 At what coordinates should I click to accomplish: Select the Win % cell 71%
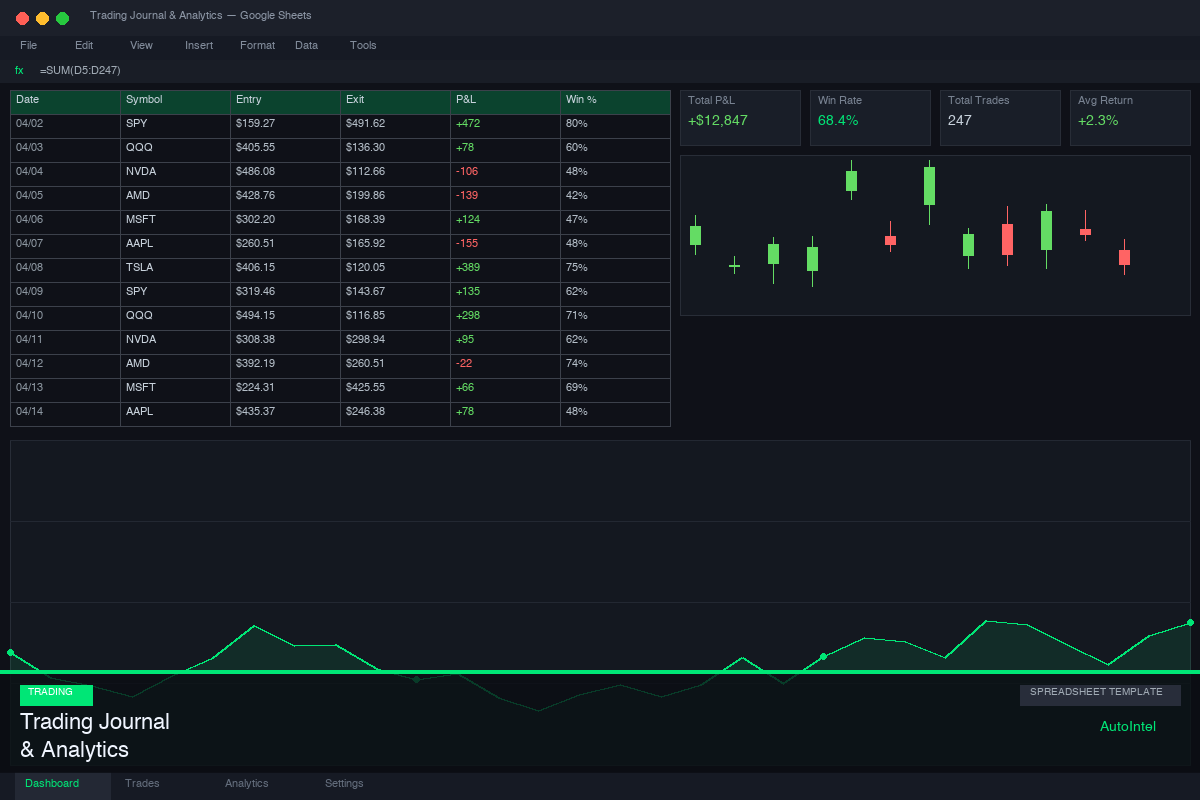coord(615,316)
